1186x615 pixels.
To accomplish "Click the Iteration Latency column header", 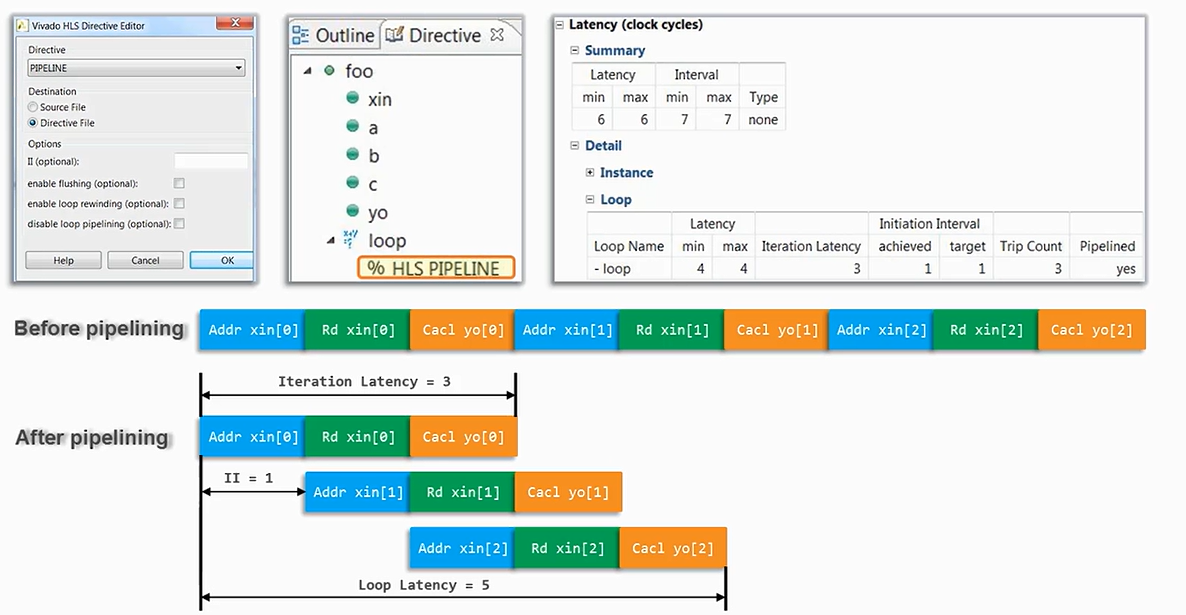I will coord(811,246).
